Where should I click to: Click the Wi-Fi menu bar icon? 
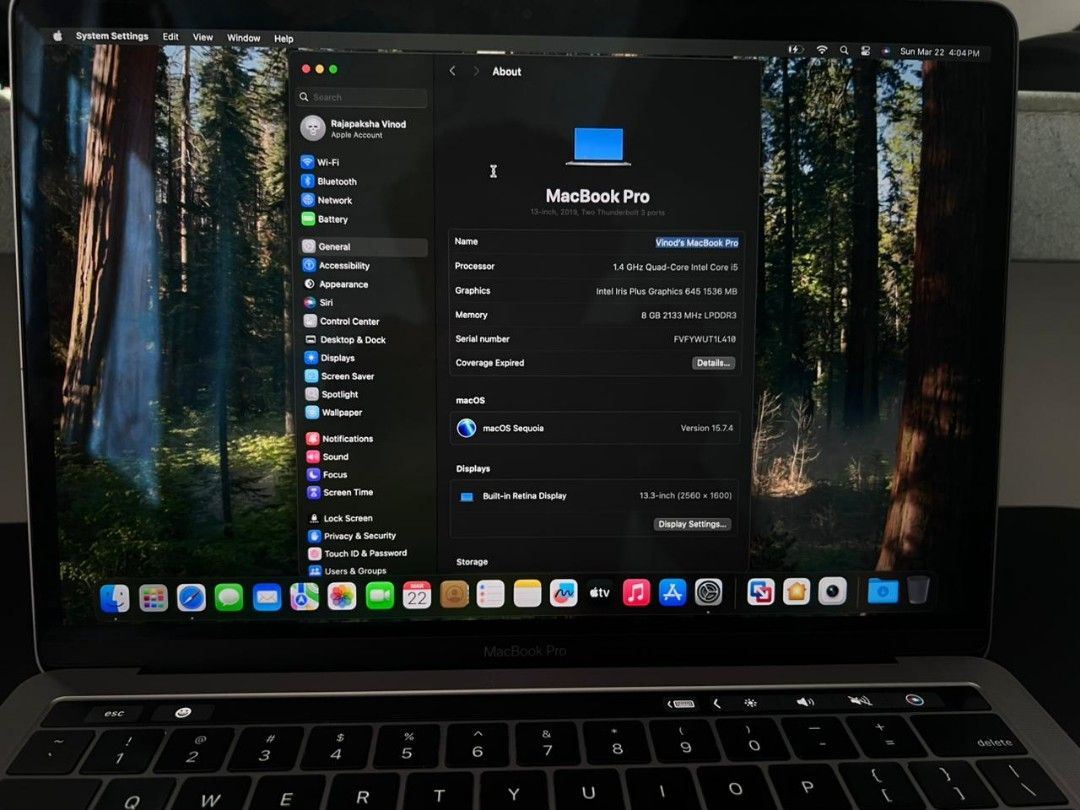pos(821,50)
